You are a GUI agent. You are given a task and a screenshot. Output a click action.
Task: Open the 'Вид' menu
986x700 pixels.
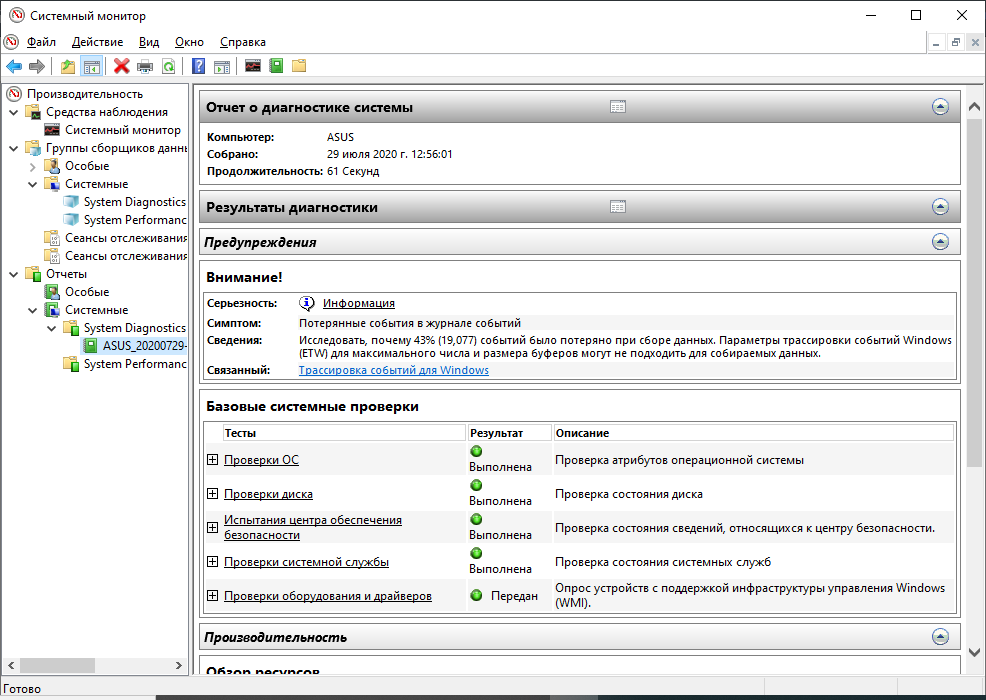click(149, 42)
